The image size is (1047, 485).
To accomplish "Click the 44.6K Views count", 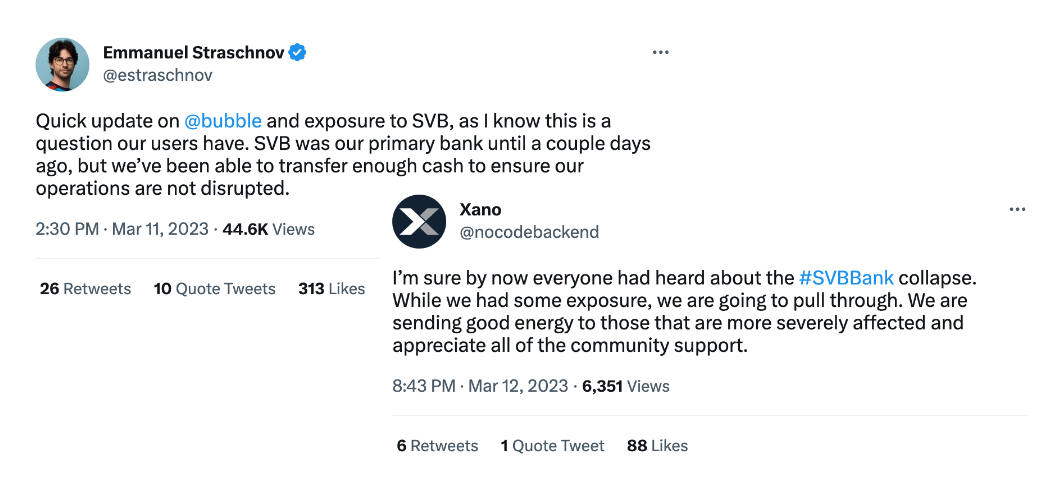I will pos(268,229).
